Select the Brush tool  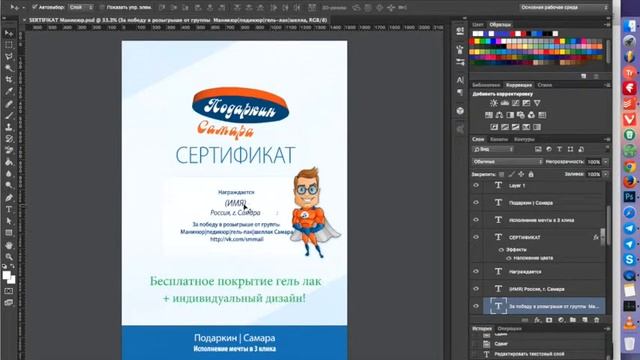click(x=9, y=116)
